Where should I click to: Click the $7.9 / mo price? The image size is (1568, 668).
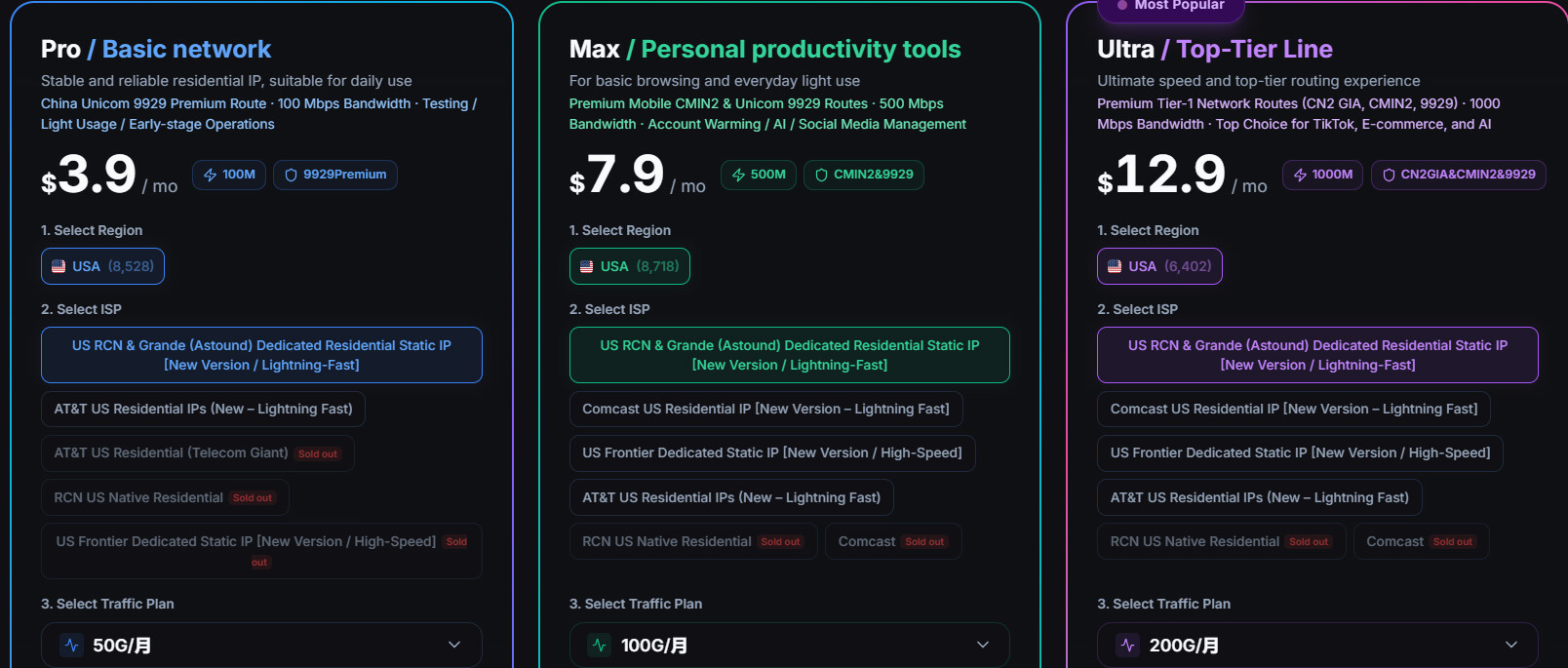[x=638, y=176]
